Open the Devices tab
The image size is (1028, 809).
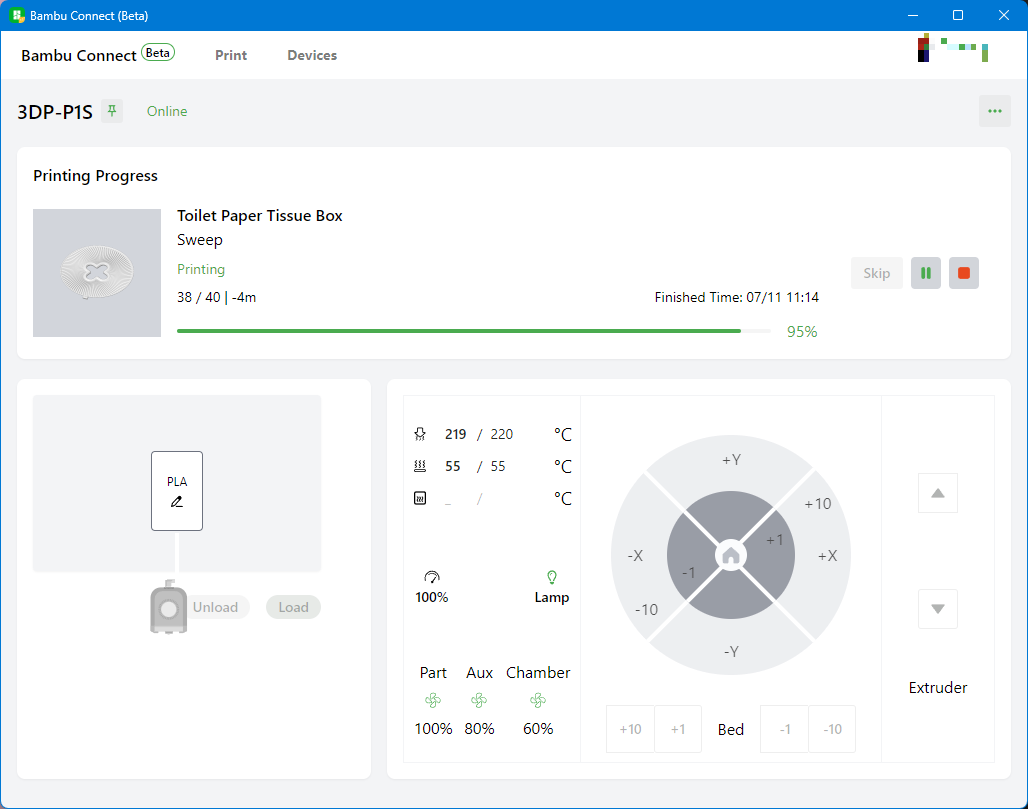coord(312,55)
